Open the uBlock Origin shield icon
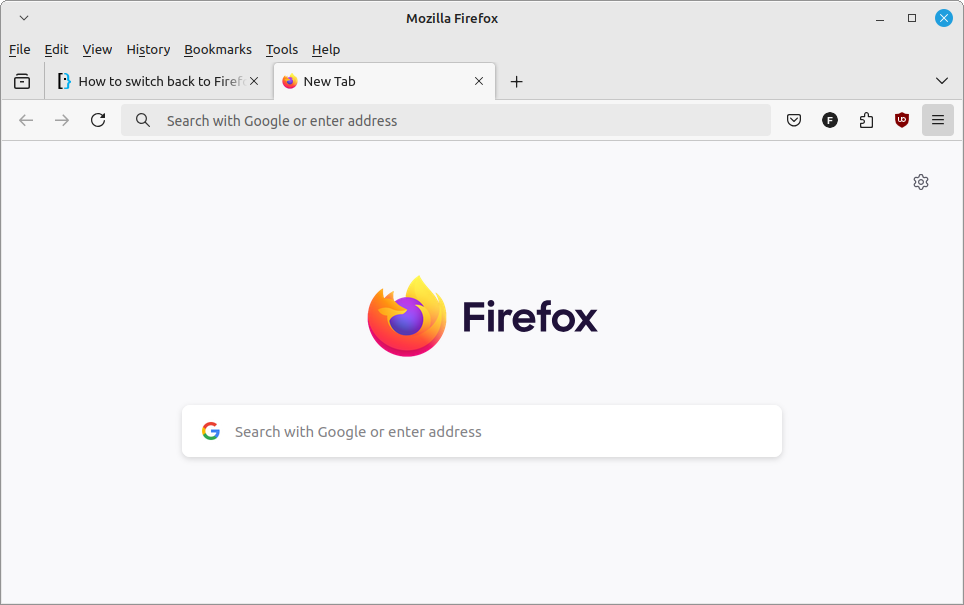Screen dimensions: 964x605 (x=902, y=120)
